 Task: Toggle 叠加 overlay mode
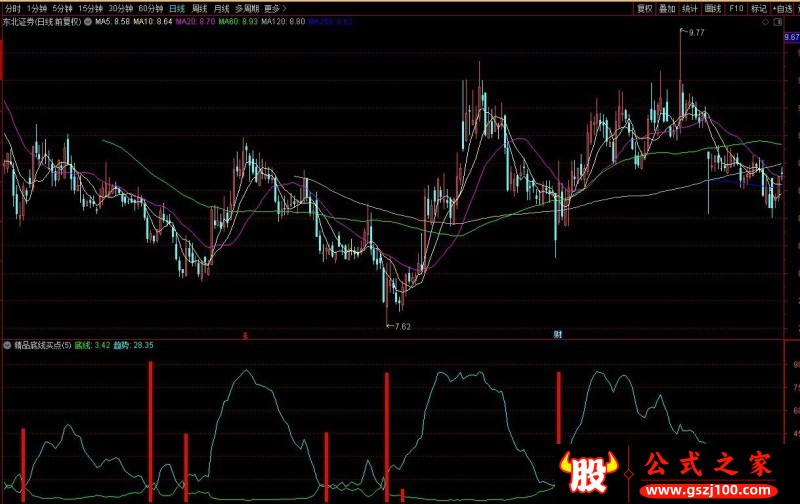(x=667, y=7)
